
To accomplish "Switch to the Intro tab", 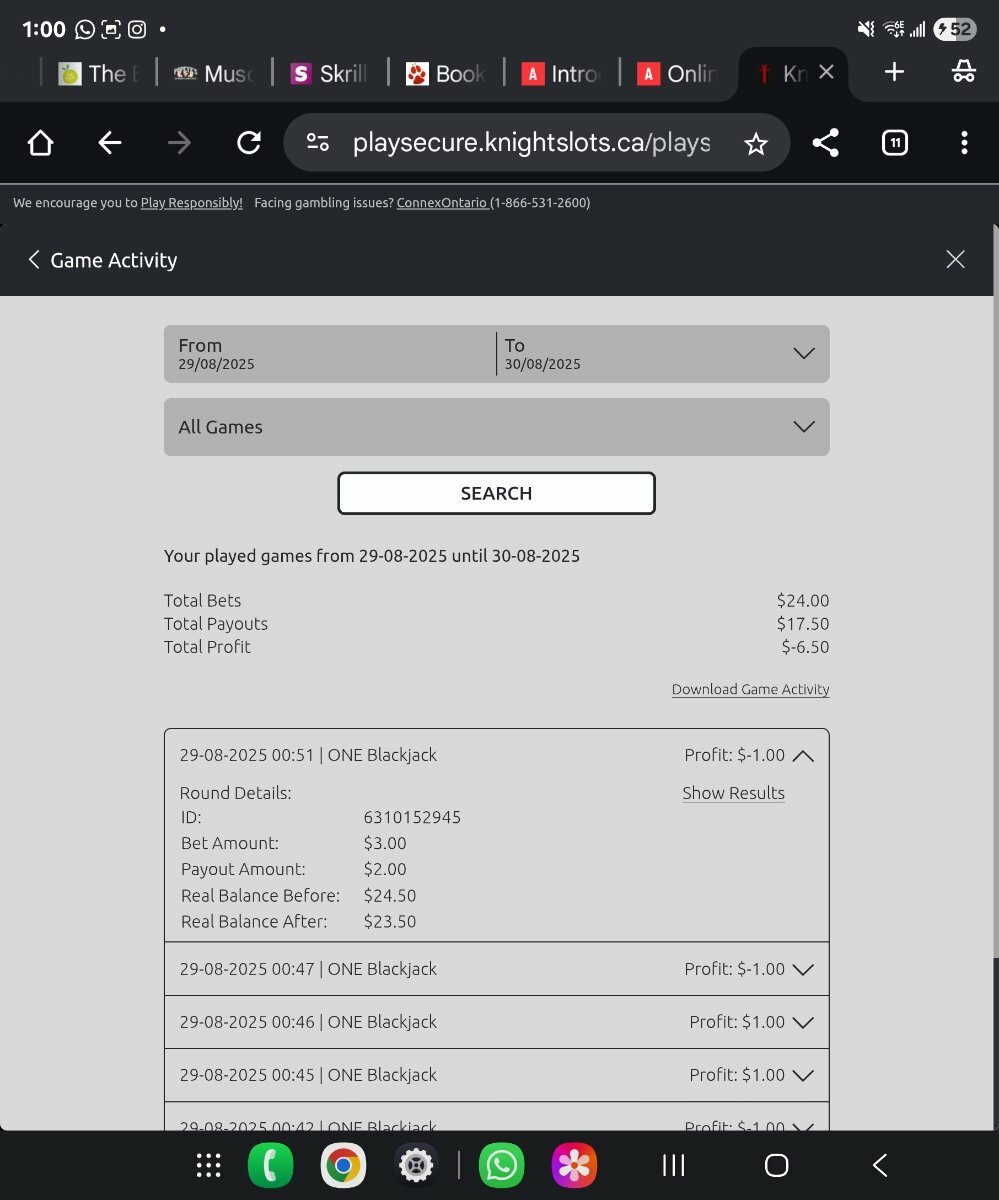I will [x=563, y=73].
